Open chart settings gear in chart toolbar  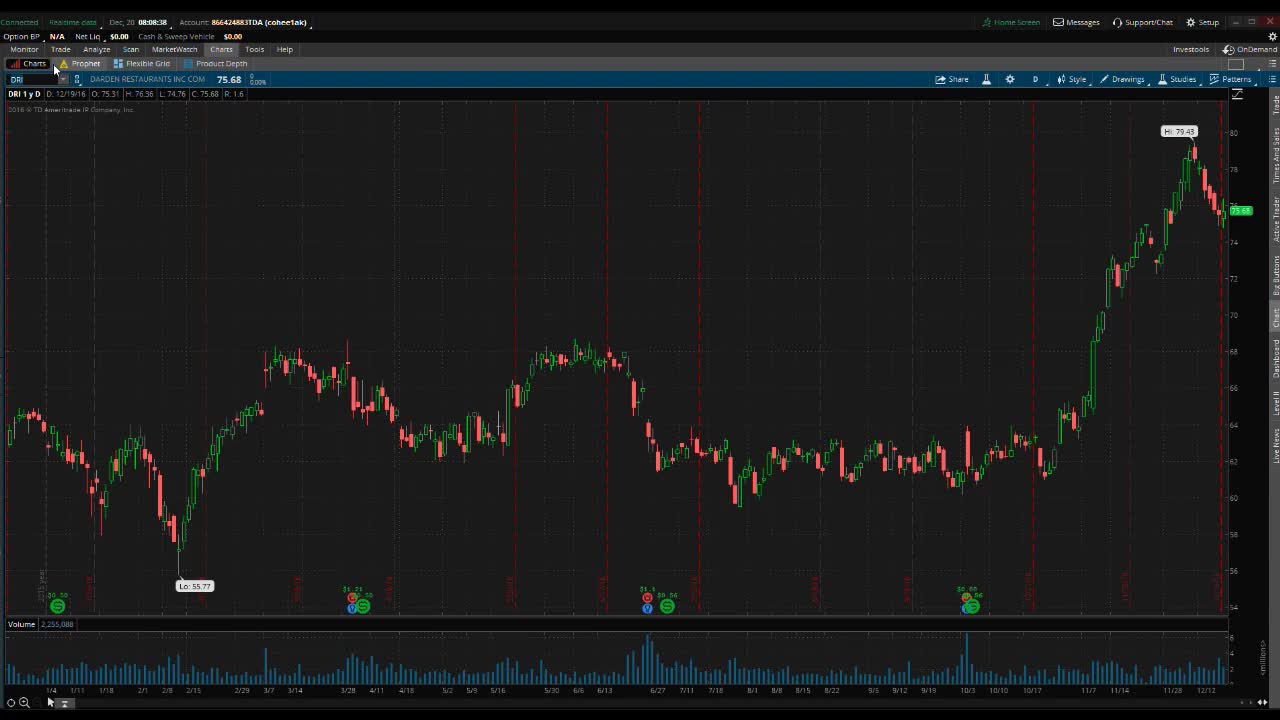[1010, 79]
